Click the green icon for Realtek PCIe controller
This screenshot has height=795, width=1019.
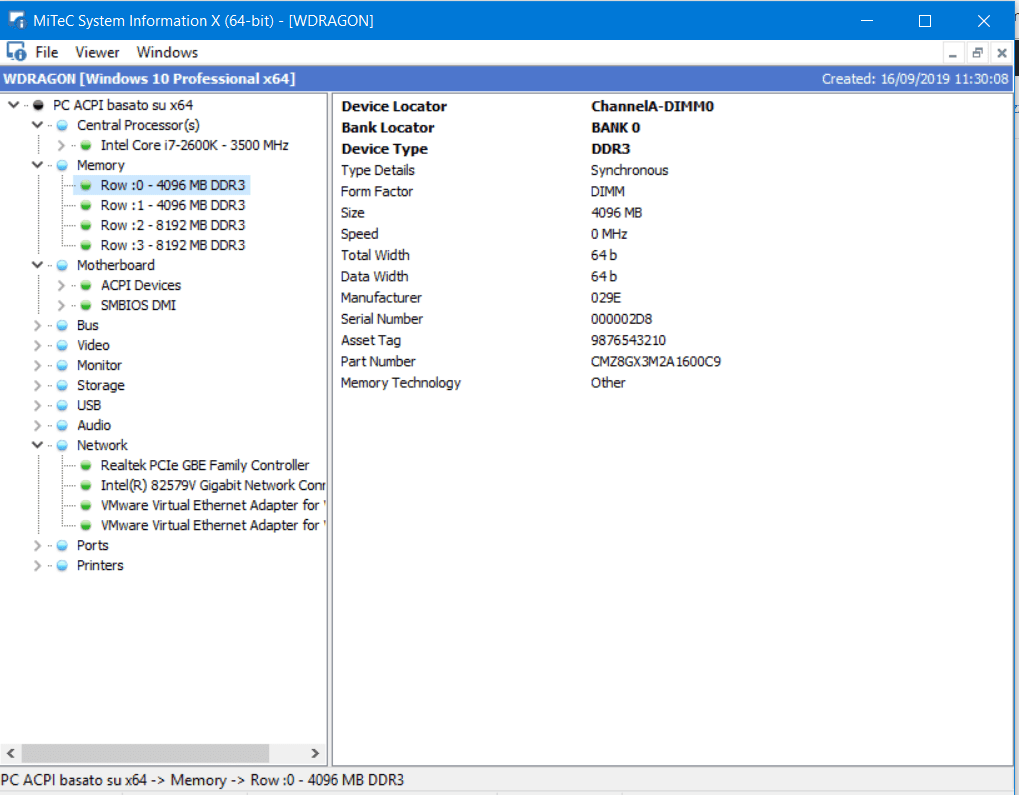86,465
